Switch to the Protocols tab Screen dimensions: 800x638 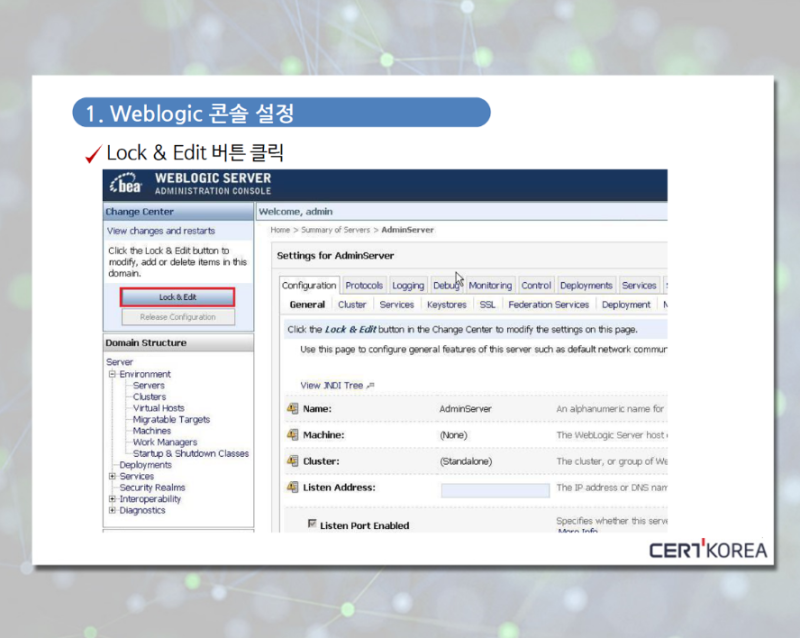tap(363, 285)
